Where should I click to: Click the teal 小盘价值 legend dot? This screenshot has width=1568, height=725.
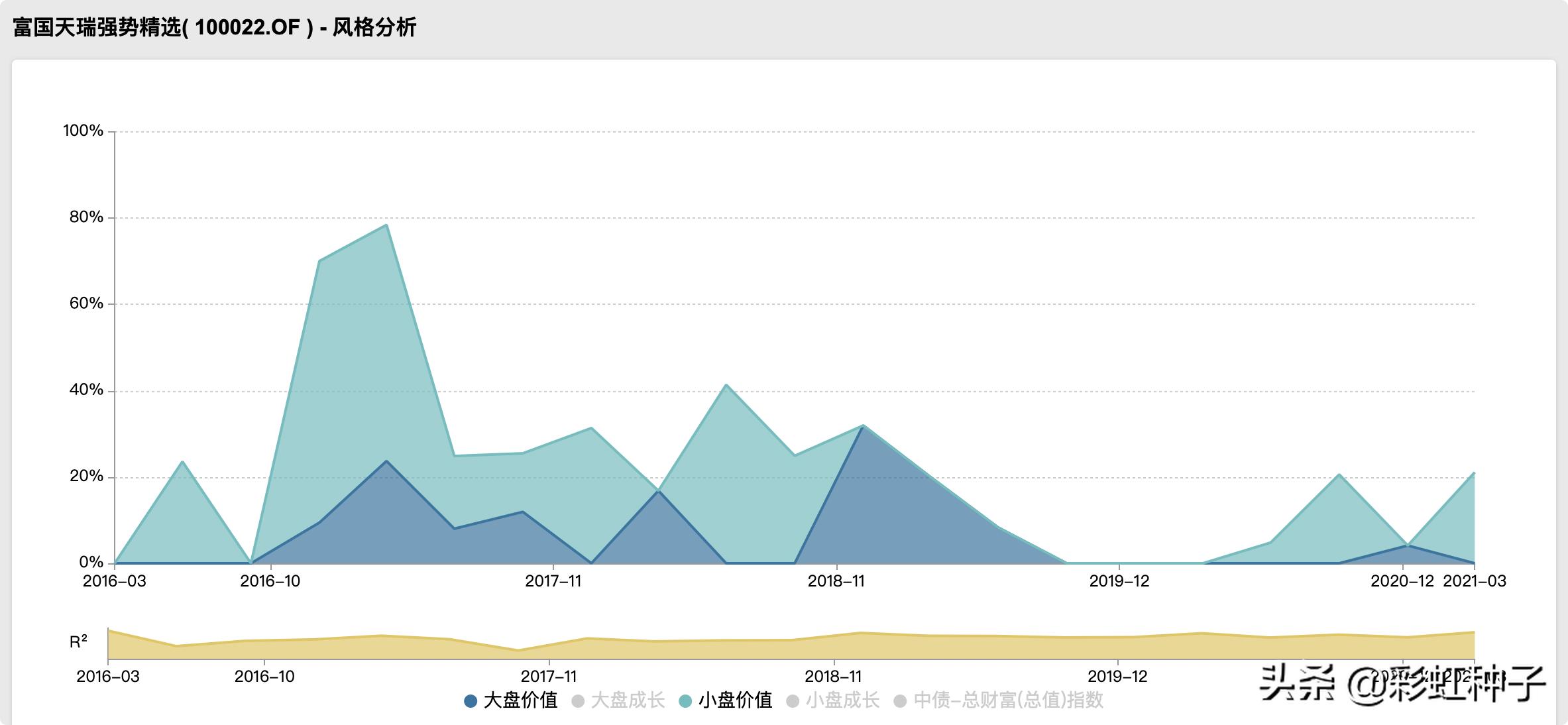(686, 701)
